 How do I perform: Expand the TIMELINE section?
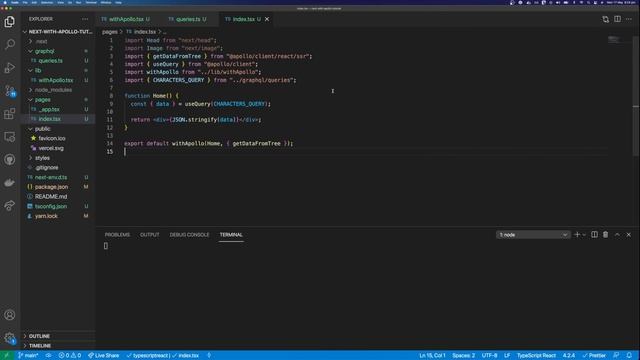[58, 346]
